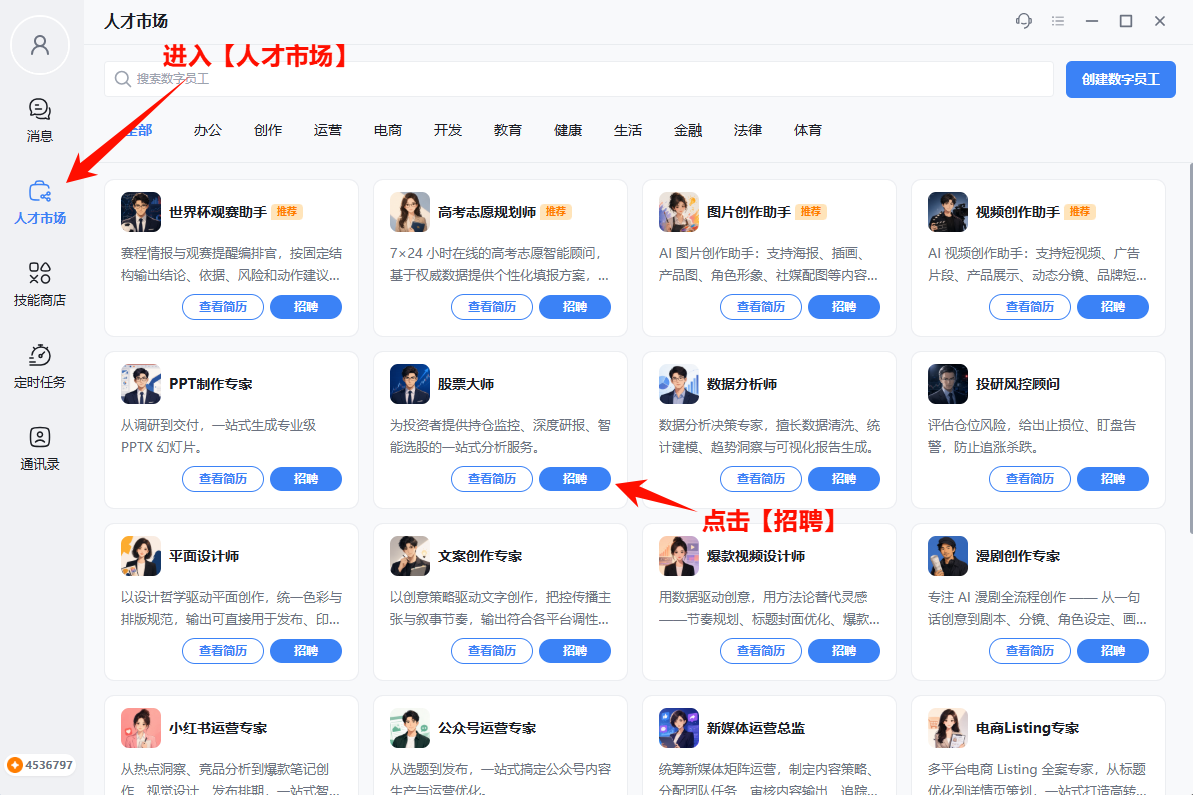
Task: Recruit 投研风控顾问 with 招聘
Action: 1112,479
